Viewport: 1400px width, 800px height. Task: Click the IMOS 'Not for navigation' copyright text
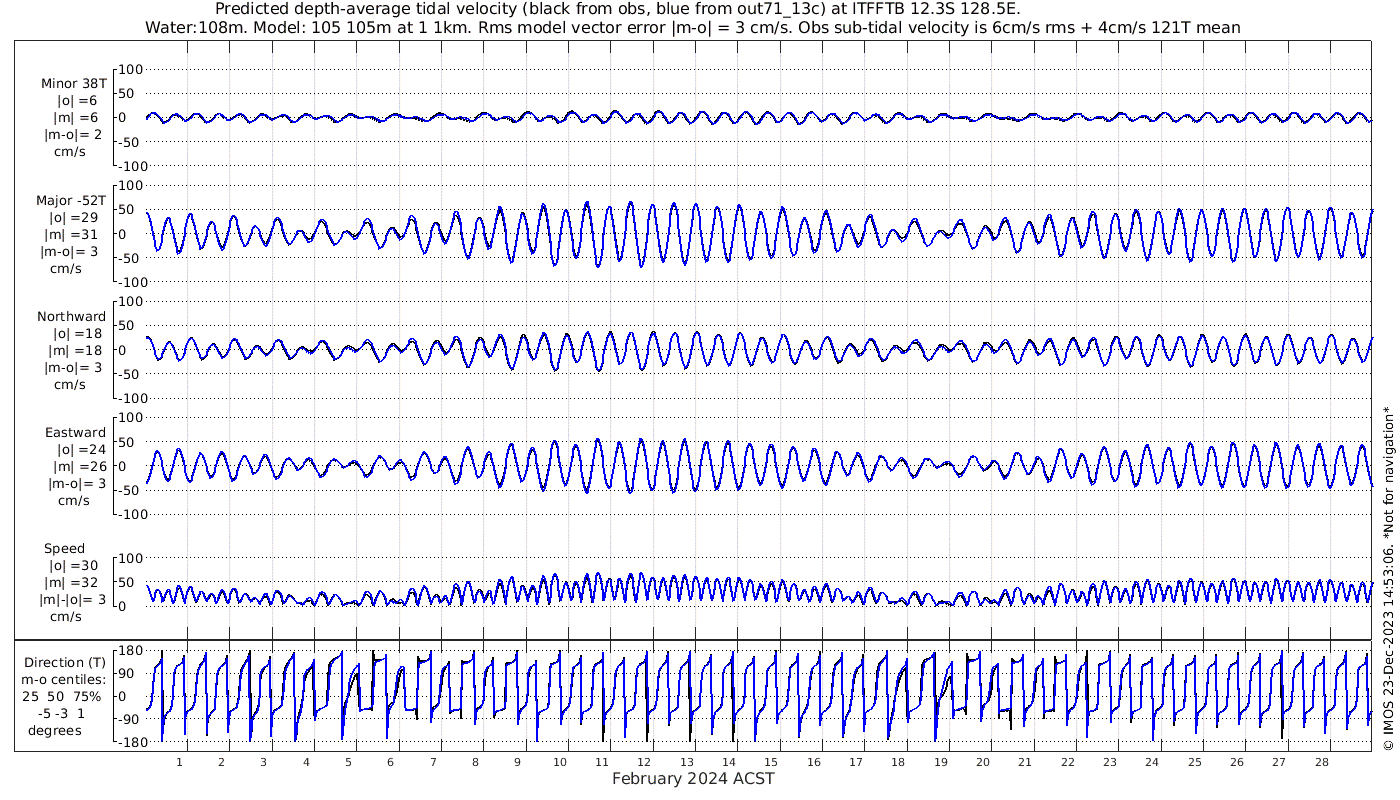[x=1388, y=578]
